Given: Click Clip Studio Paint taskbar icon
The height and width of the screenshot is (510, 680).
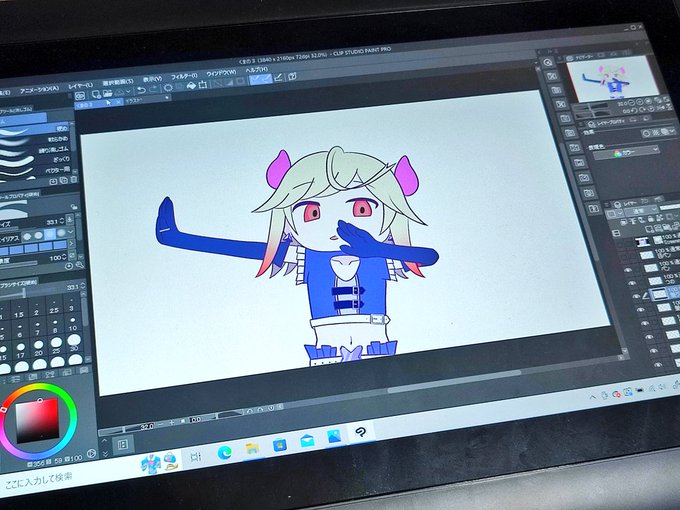Looking at the screenshot, I should (361, 432).
